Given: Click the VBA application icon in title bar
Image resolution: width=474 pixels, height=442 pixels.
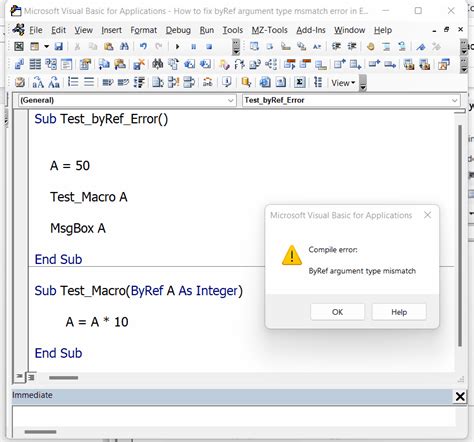Looking at the screenshot, I should (16, 11).
